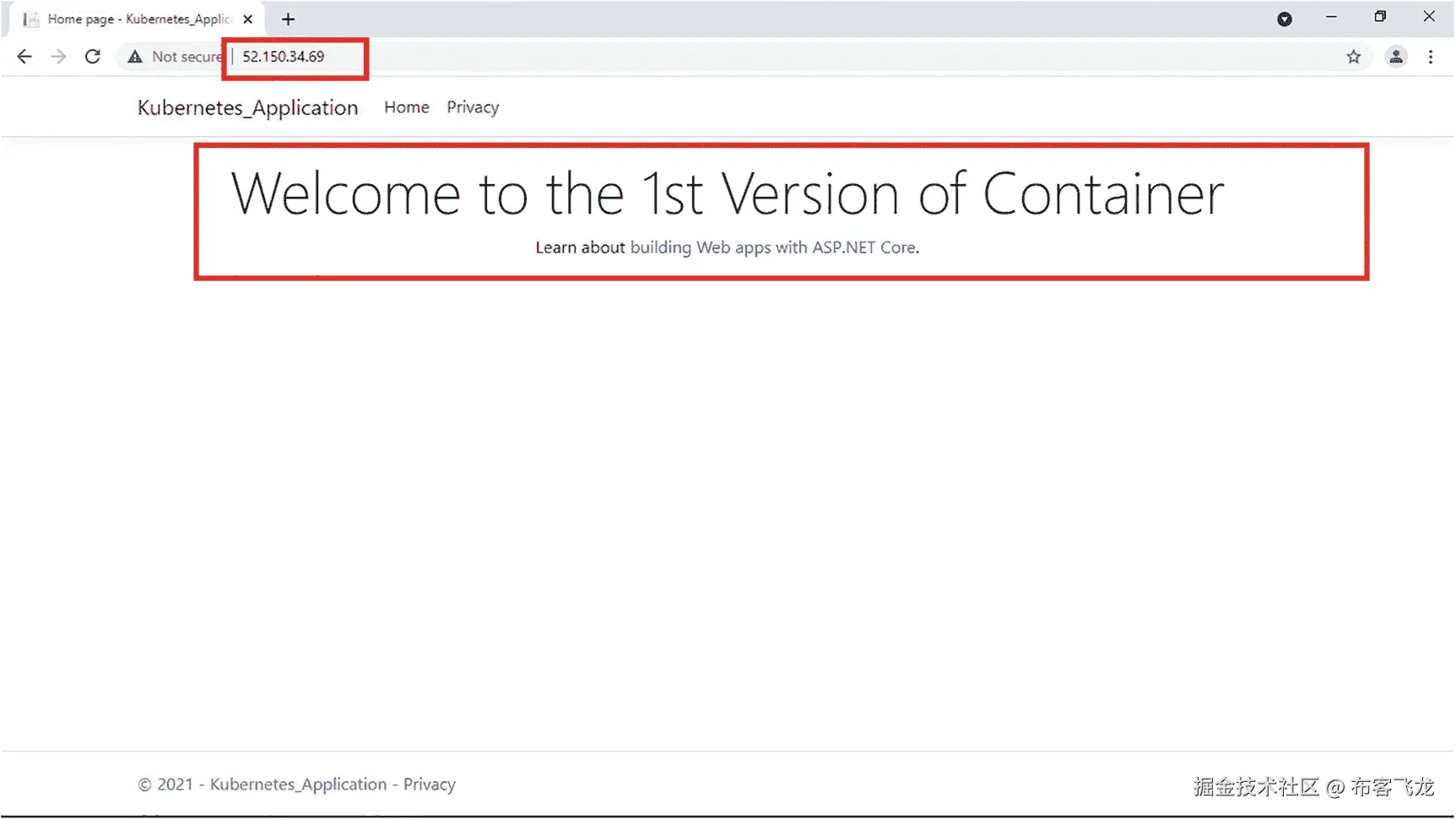Click the Not secure warning icon
Image resolution: width=1456 pixels, height=820 pixels.
click(x=135, y=57)
